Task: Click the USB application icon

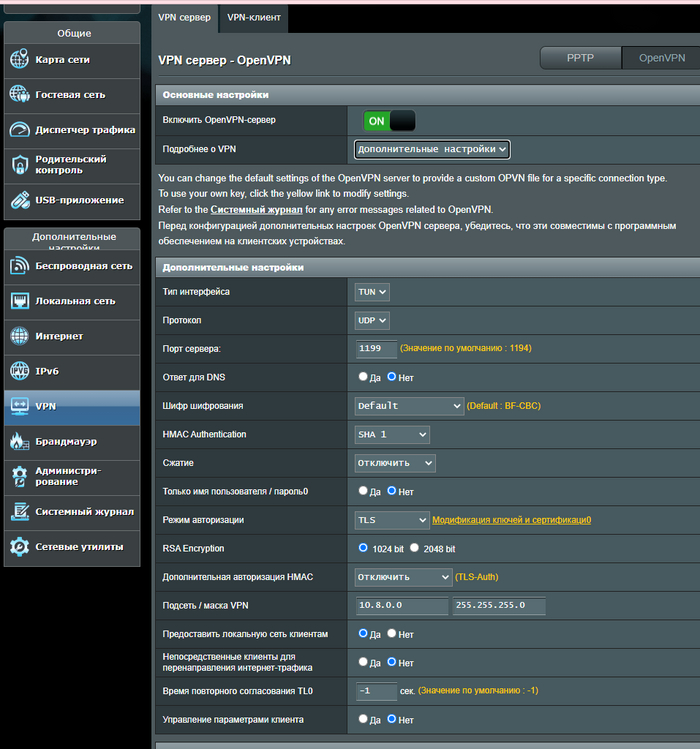Action: pos(20,200)
